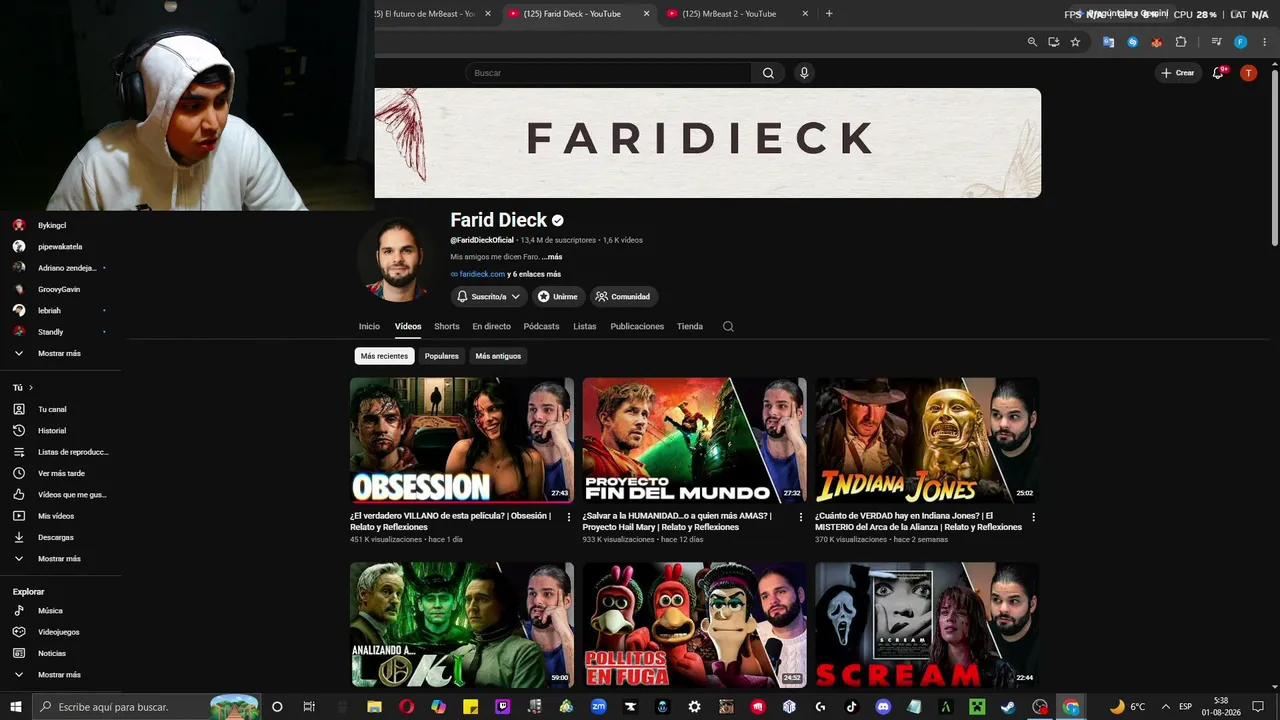Click the Unirme membership button
Viewport: 1280px width, 720px height.
click(x=557, y=296)
